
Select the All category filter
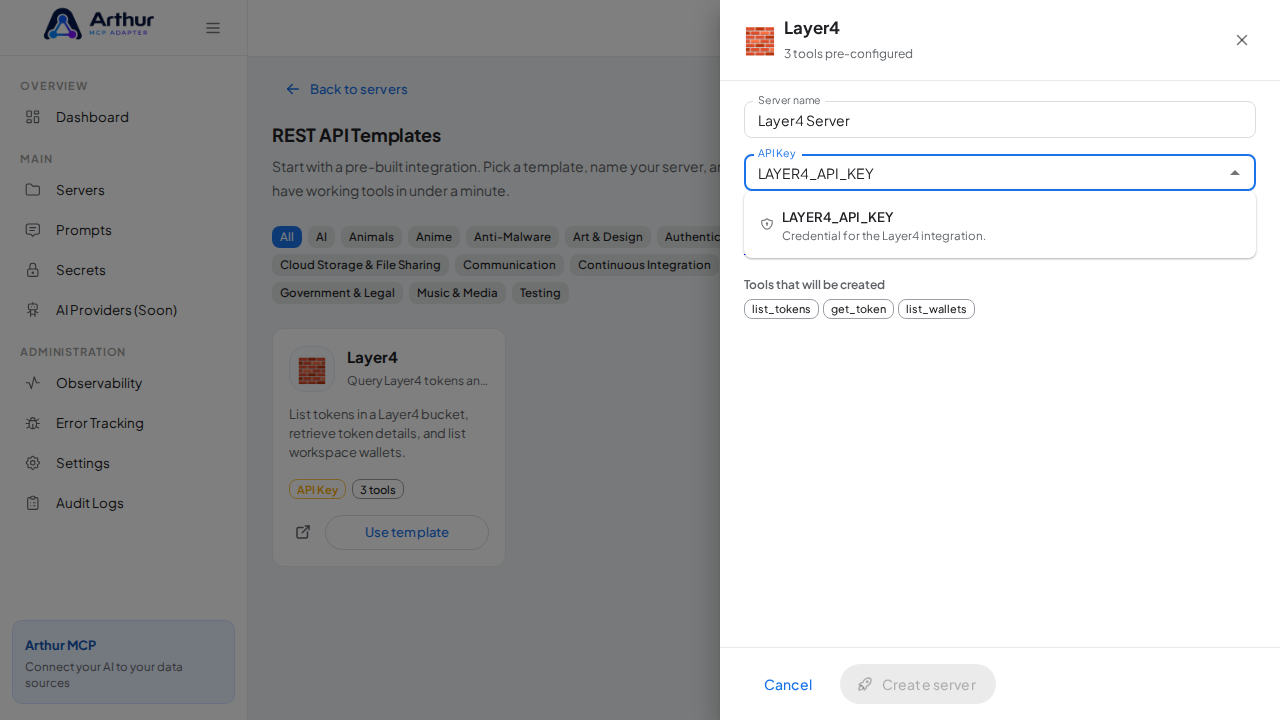[287, 237]
